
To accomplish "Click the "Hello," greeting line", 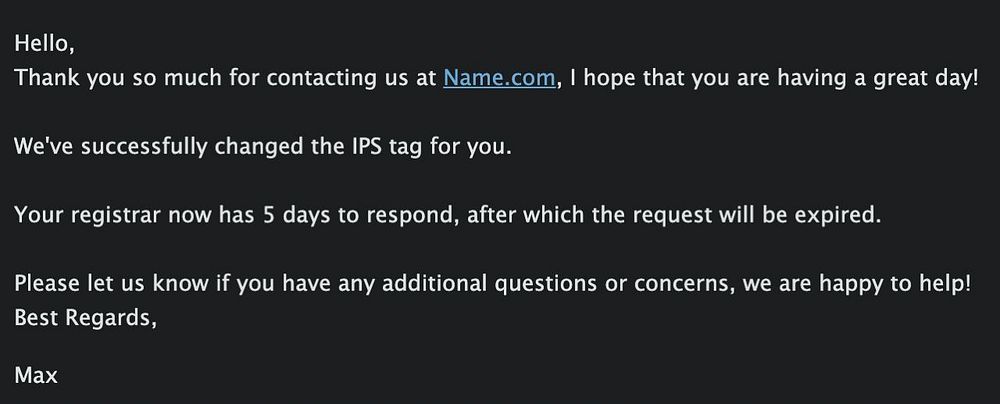I will pos(44,45).
